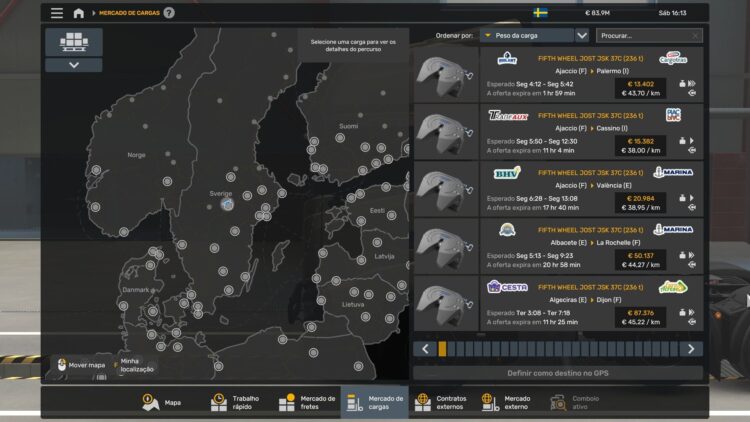Open the Contratos externos tab
The image size is (750, 422).
pos(441,402)
